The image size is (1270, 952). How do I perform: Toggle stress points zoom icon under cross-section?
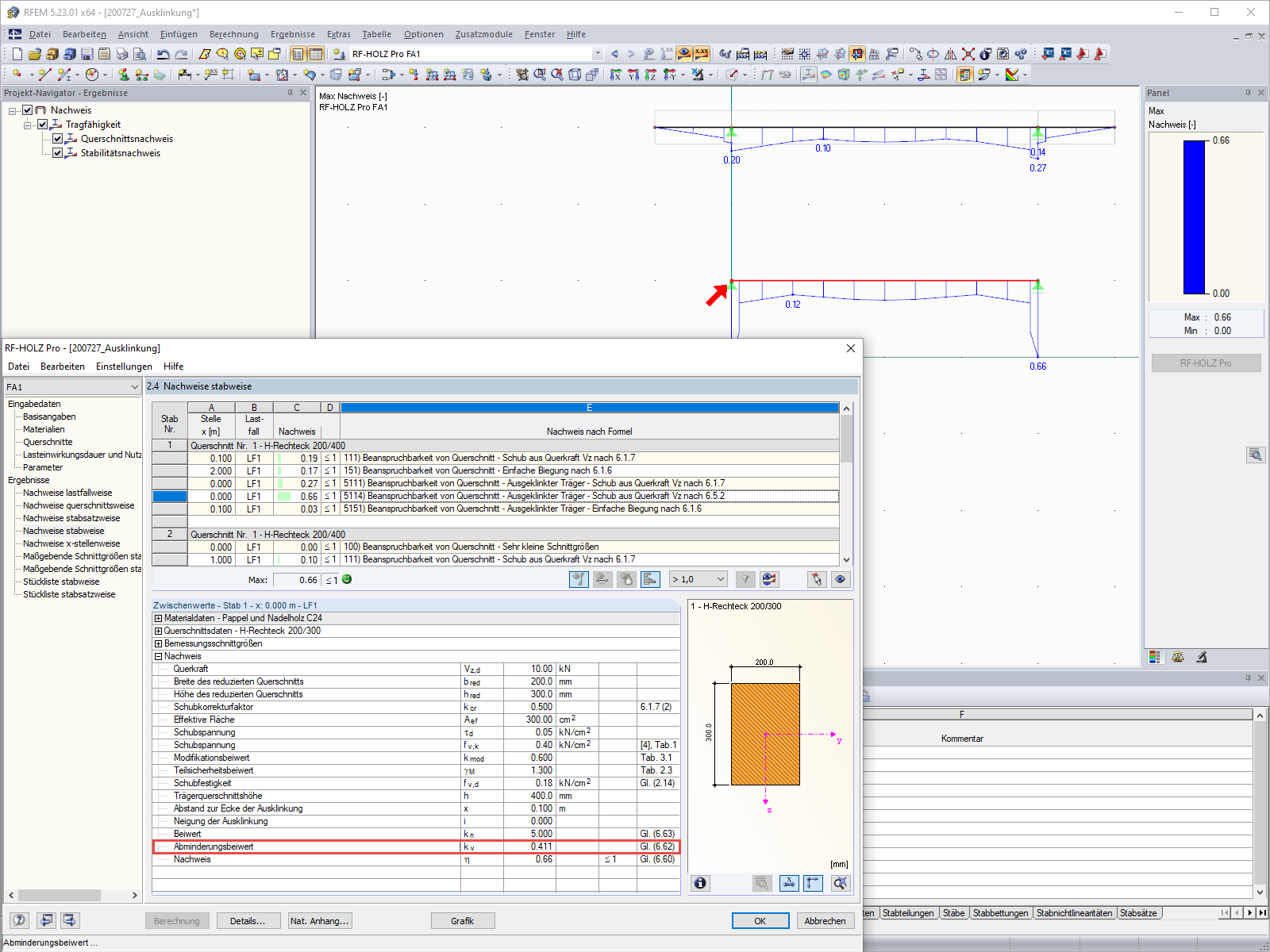tap(761, 883)
